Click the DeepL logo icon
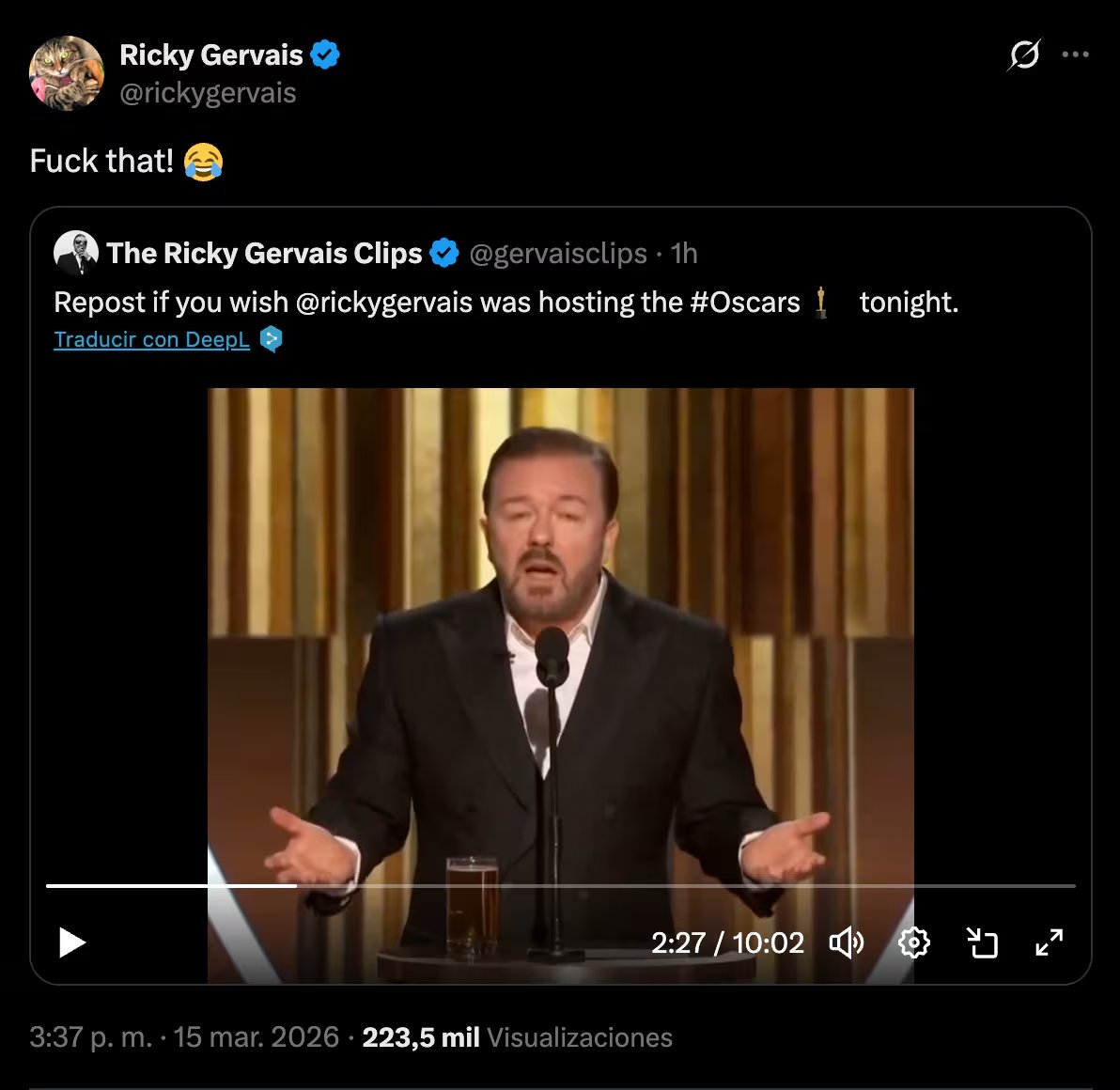Image resolution: width=1120 pixels, height=1090 pixels. tap(272, 339)
